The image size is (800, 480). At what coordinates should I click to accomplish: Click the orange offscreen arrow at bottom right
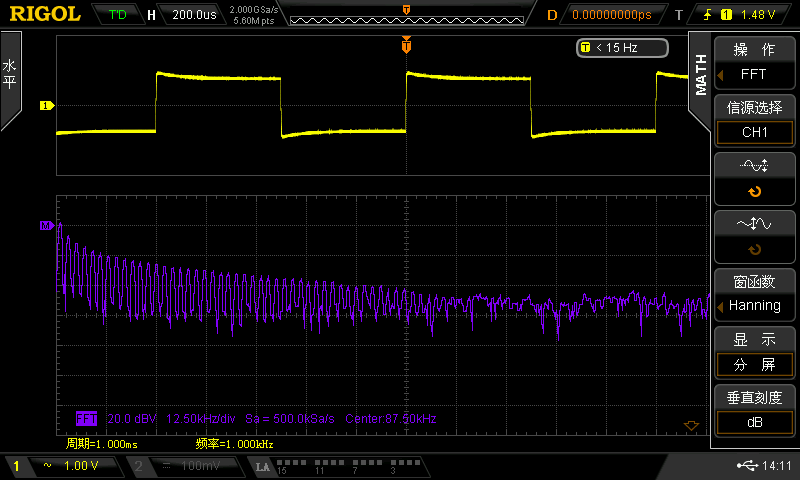coord(689,426)
